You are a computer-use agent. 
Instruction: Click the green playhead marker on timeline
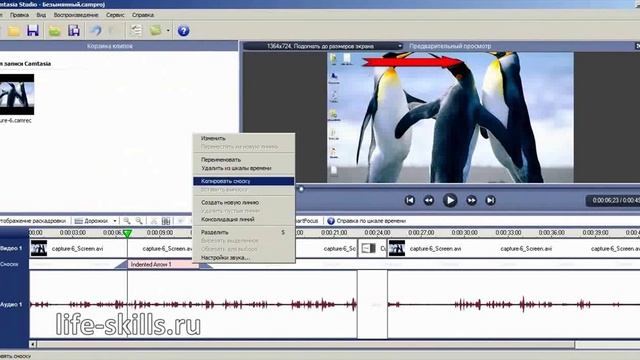pos(127,233)
